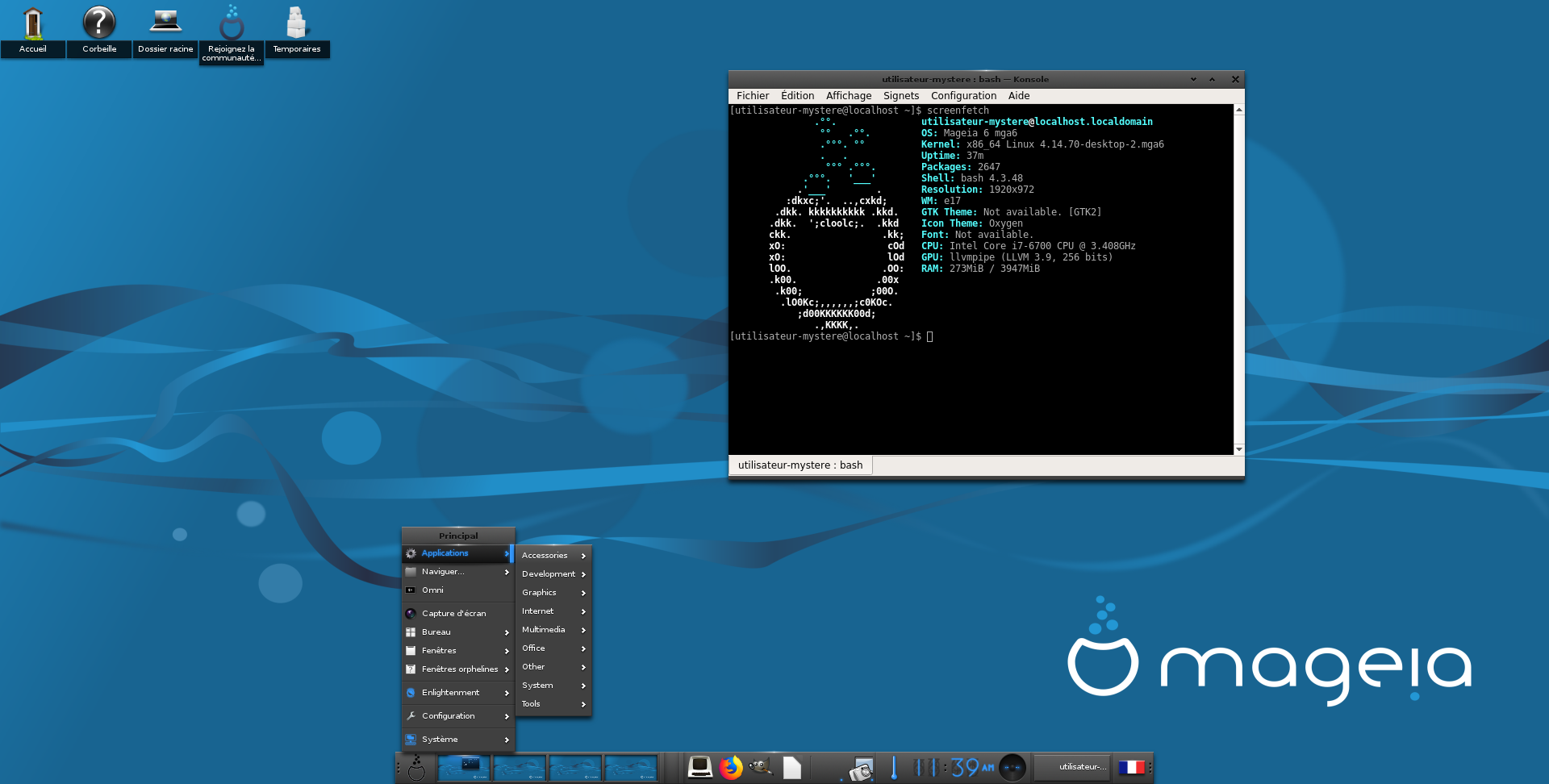
Task: Launch terminal from the shelf computer icon
Action: pyautogui.click(x=699, y=767)
